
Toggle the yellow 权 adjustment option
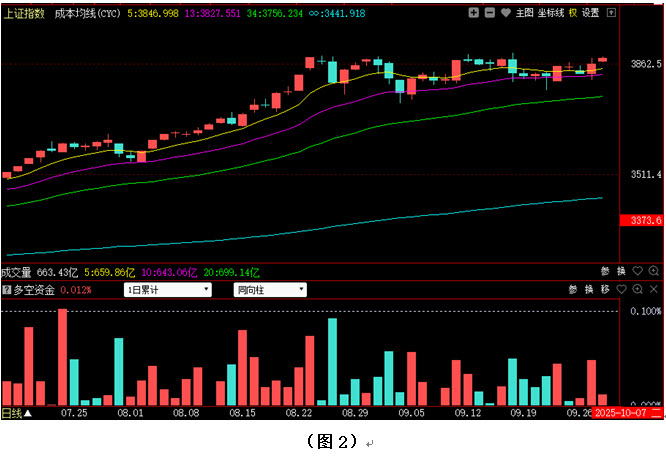pos(573,13)
